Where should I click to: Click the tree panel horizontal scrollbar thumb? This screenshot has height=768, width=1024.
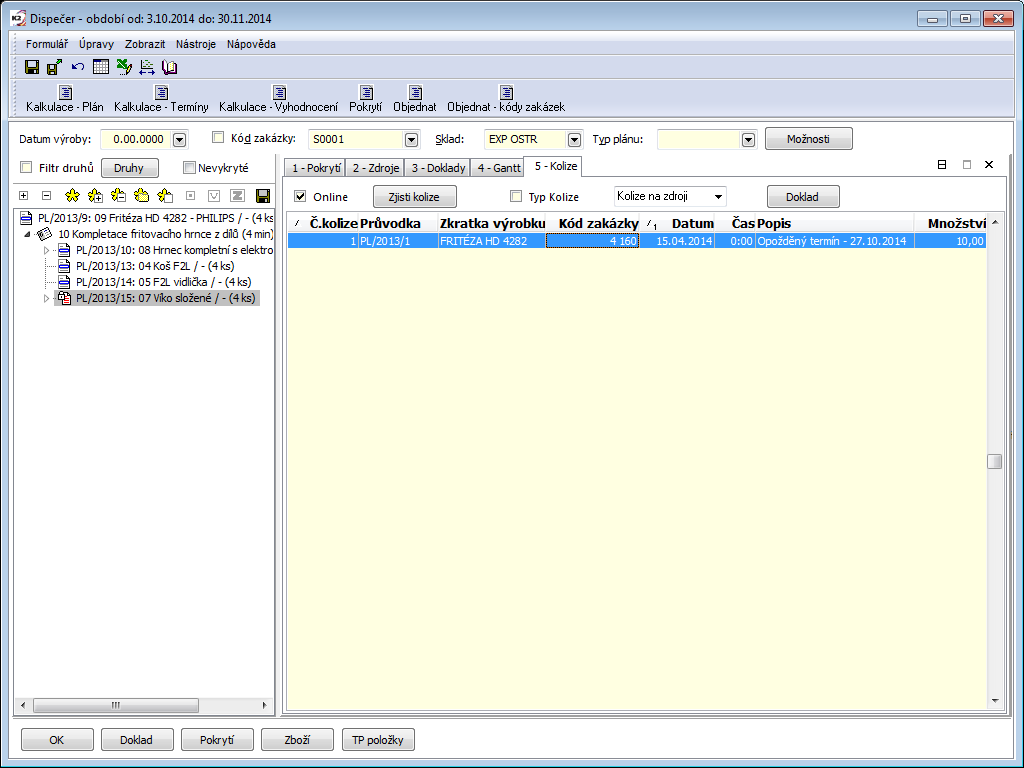tap(116, 705)
